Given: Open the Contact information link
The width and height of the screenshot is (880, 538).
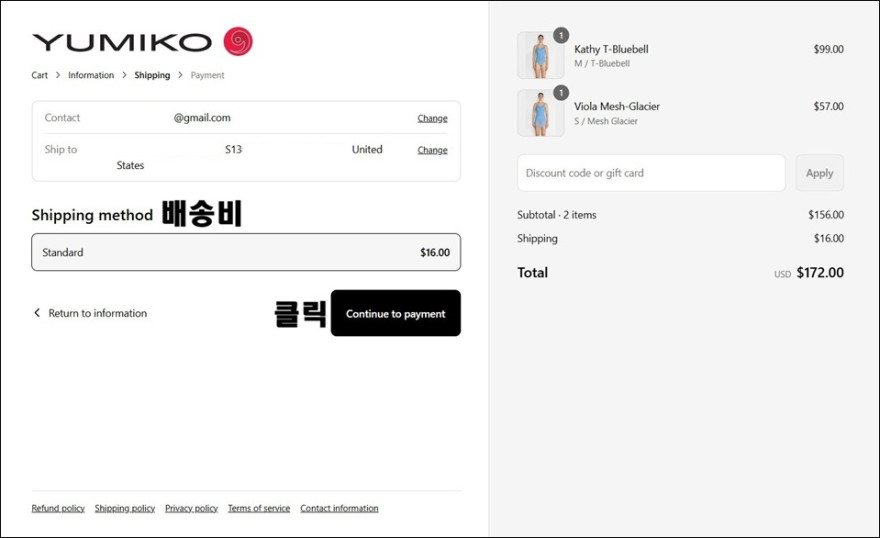Looking at the screenshot, I should (x=339, y=508).
